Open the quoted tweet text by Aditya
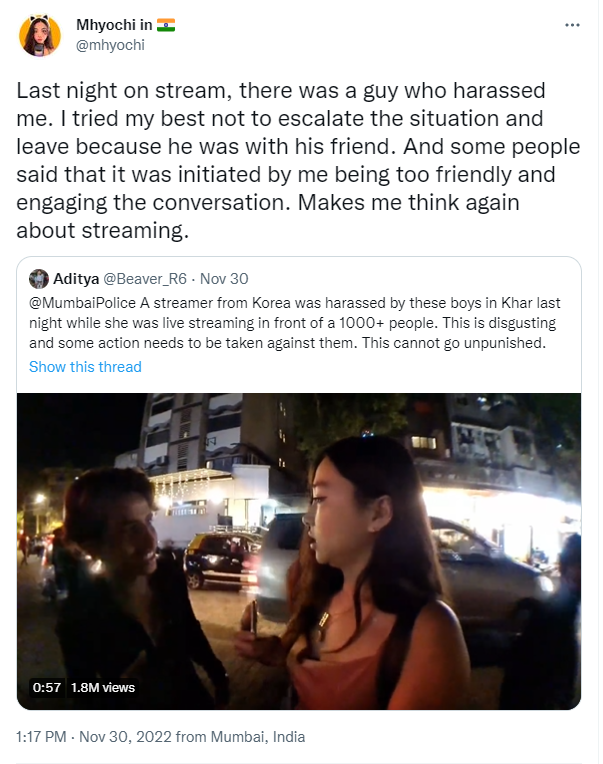 coord(295,323)
